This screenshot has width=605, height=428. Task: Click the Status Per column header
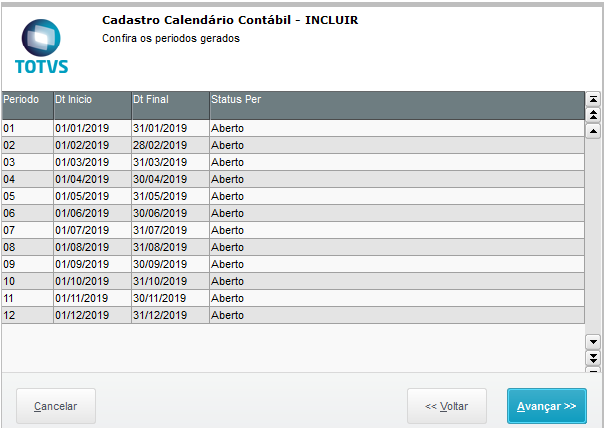(397, 105)
